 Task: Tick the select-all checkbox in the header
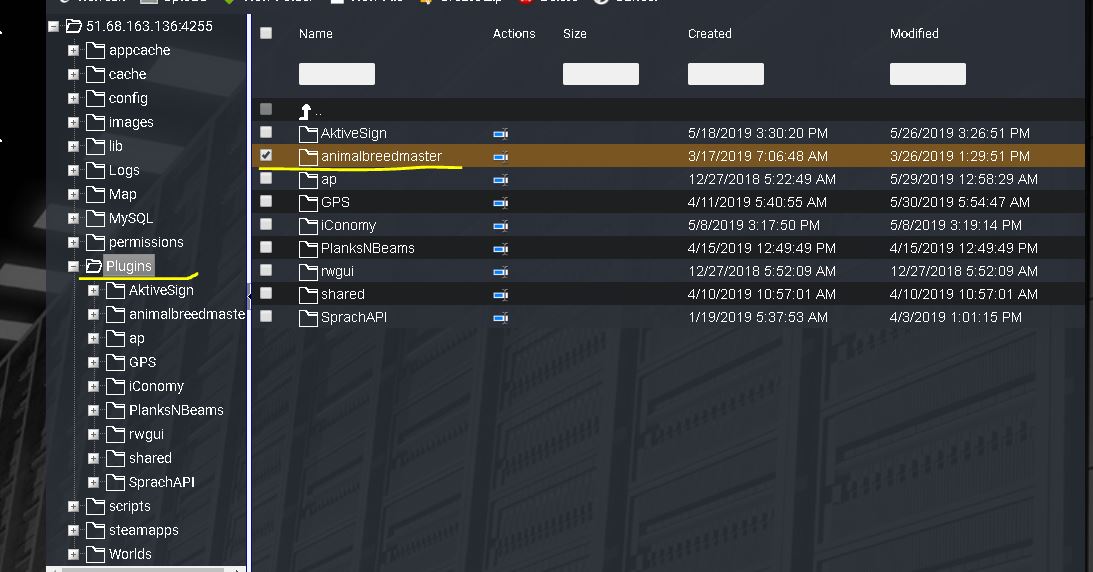click(266, 33)
